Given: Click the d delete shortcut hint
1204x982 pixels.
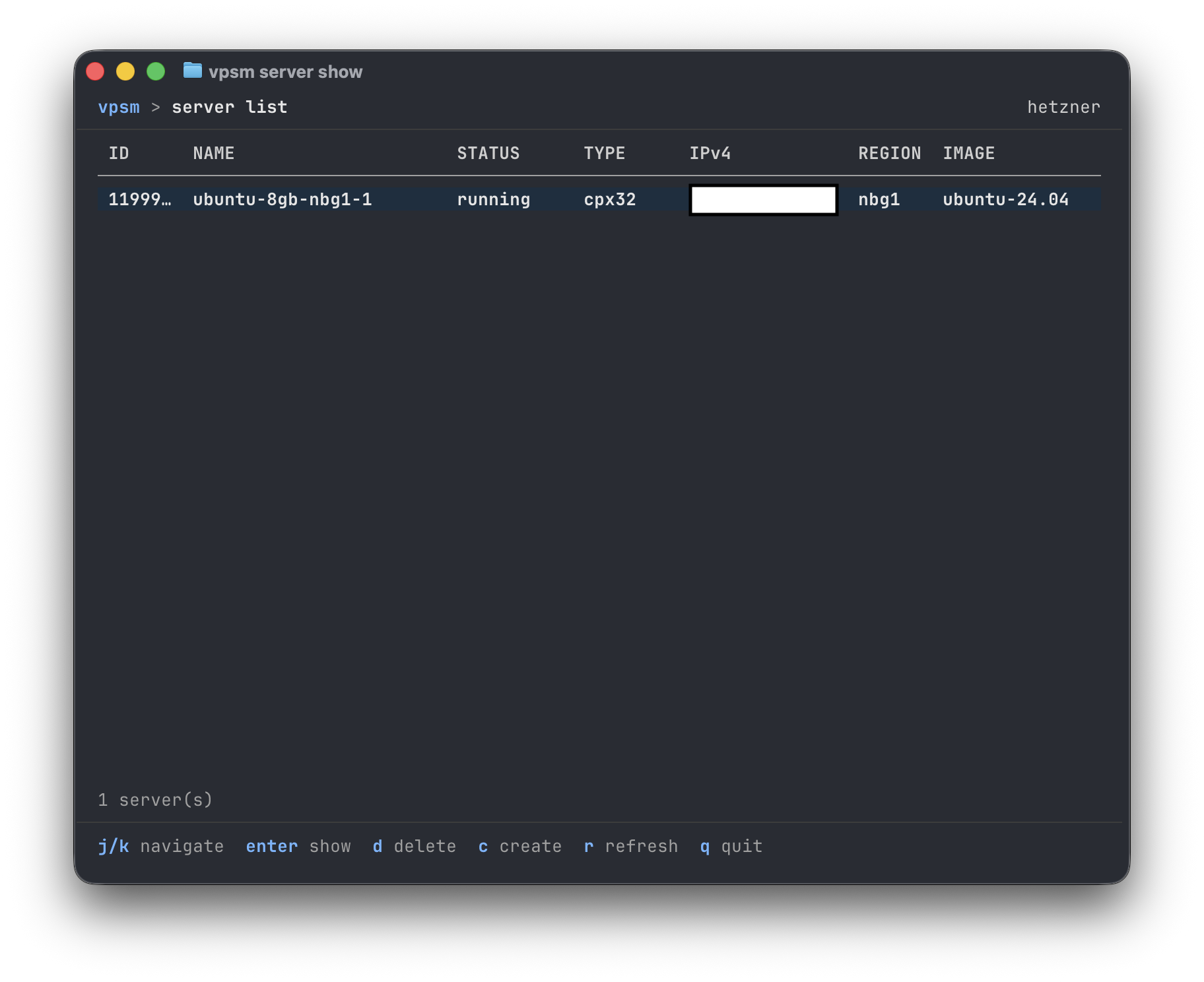Looking at the screenshot, I should tap(414, 846).
